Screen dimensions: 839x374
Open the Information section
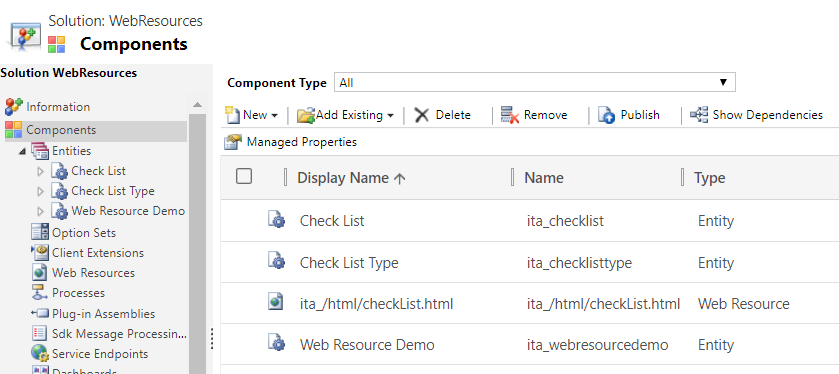(58, 107)
